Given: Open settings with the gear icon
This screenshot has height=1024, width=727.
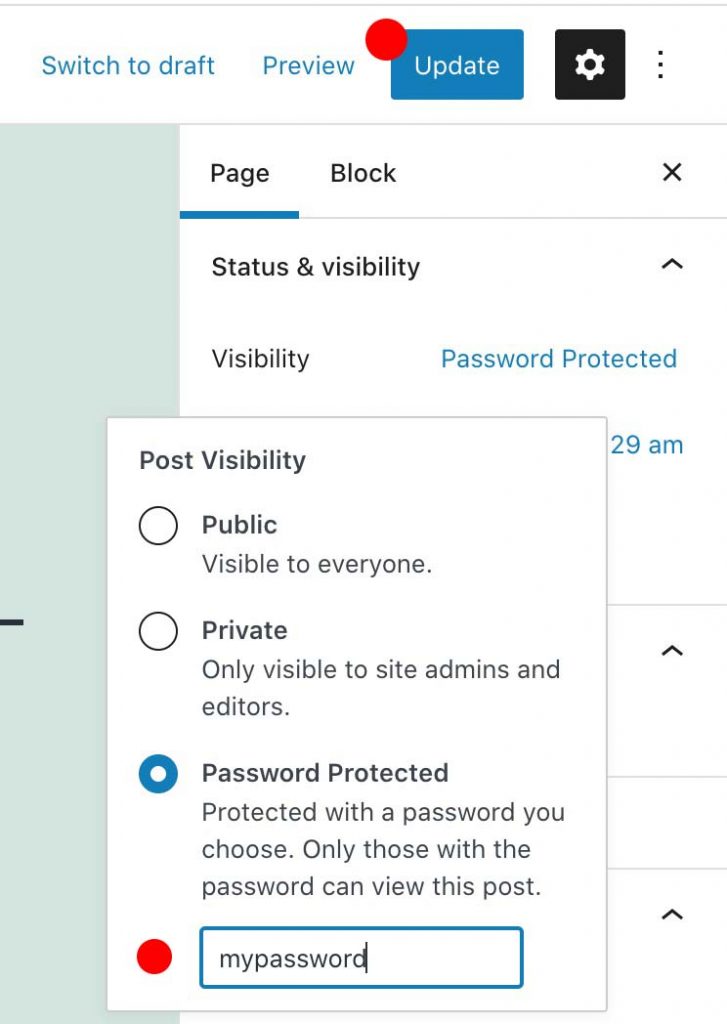Looking at the screenshot, I should pyautogui.click(x=590, y=65).
